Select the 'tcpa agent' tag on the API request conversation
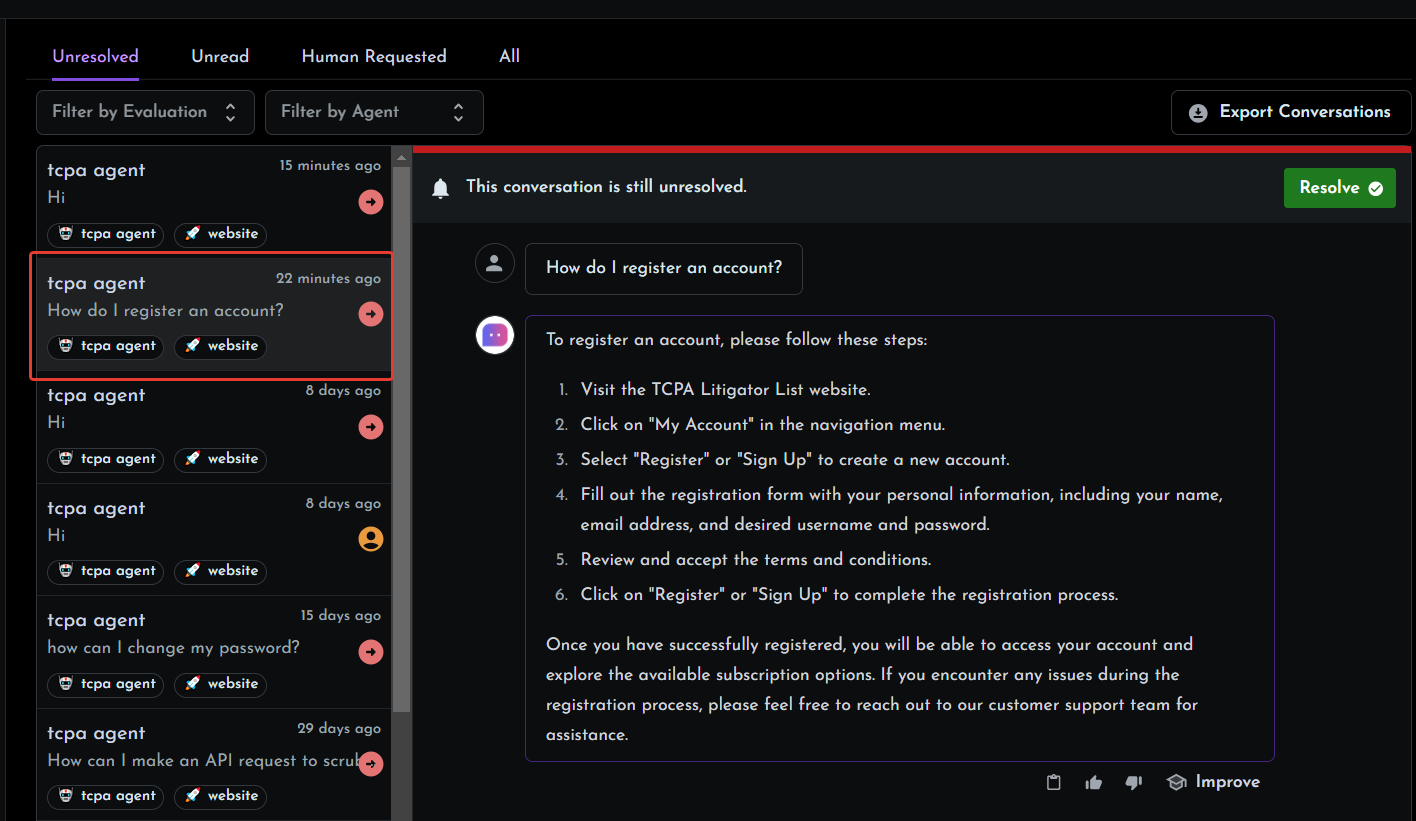Screen dimensions: 1416x821 (x=105, y=796)
